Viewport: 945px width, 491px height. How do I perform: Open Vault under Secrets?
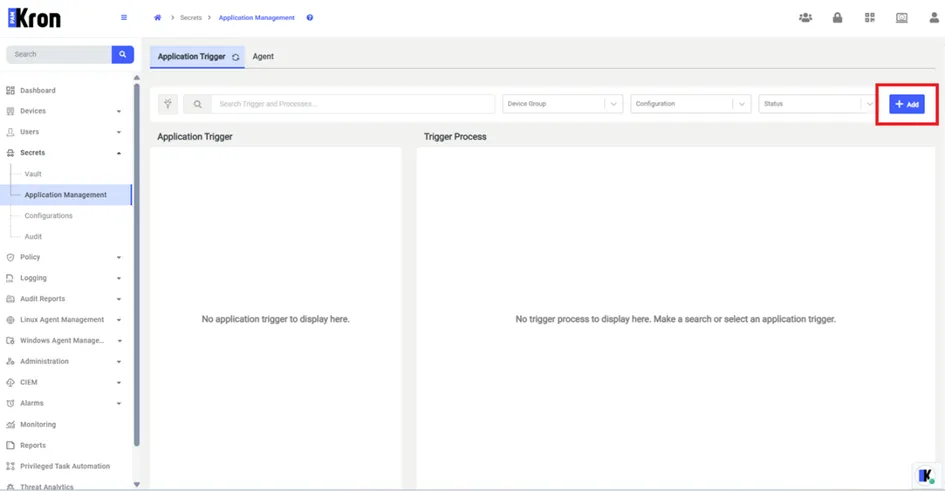33,174
